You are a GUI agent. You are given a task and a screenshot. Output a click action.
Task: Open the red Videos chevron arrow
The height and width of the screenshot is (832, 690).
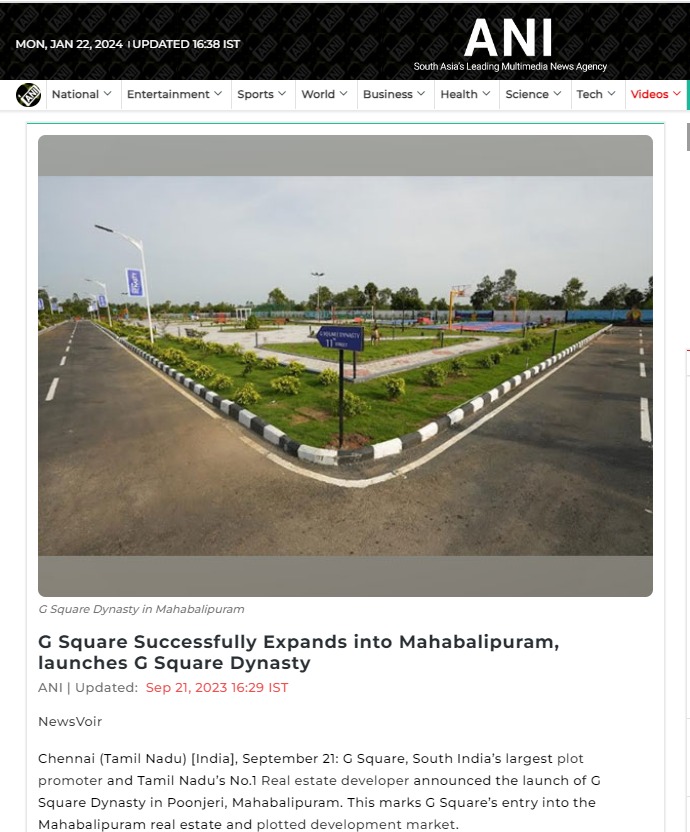pyautogui.click(x=676, y=94)
